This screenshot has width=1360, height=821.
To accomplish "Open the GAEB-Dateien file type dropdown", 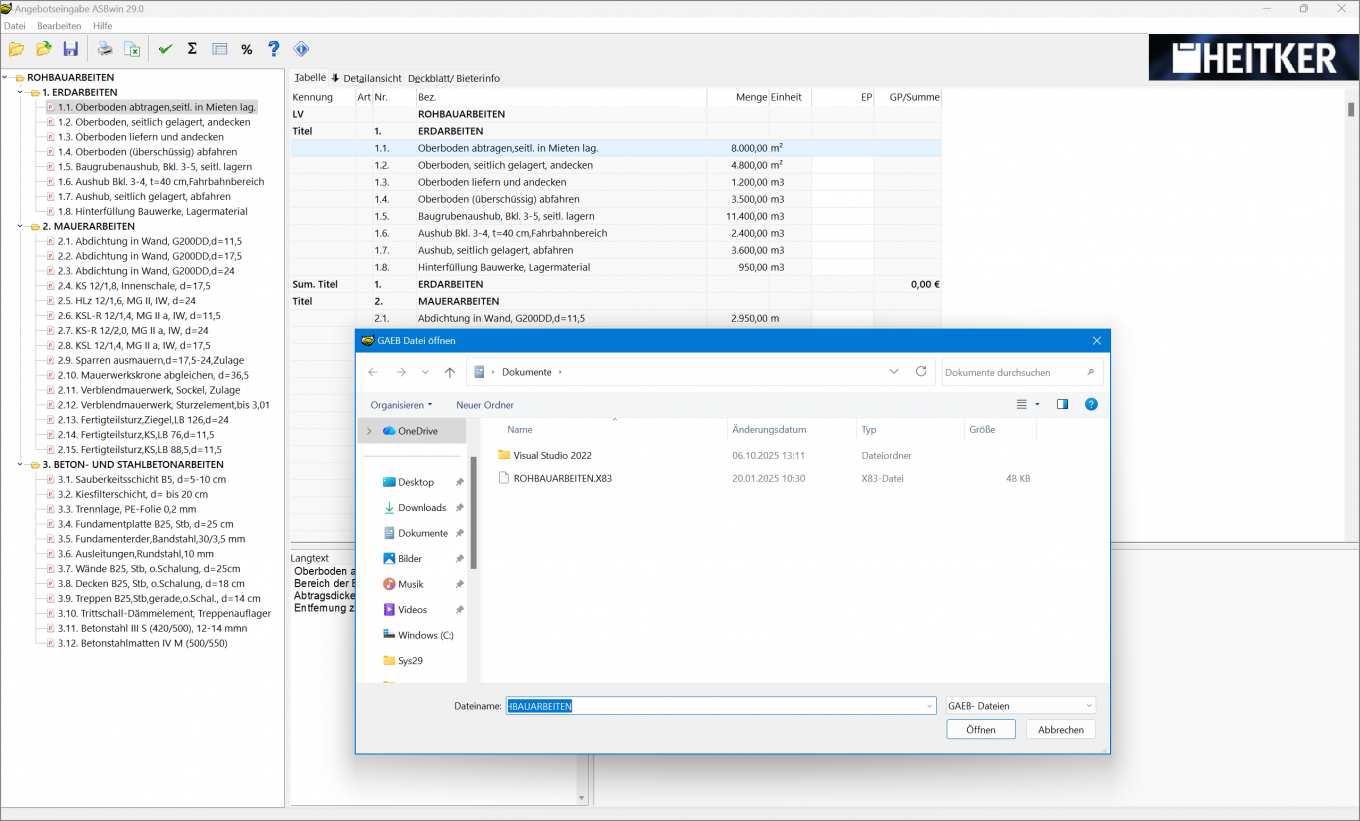I will (x=1019, y=705).
